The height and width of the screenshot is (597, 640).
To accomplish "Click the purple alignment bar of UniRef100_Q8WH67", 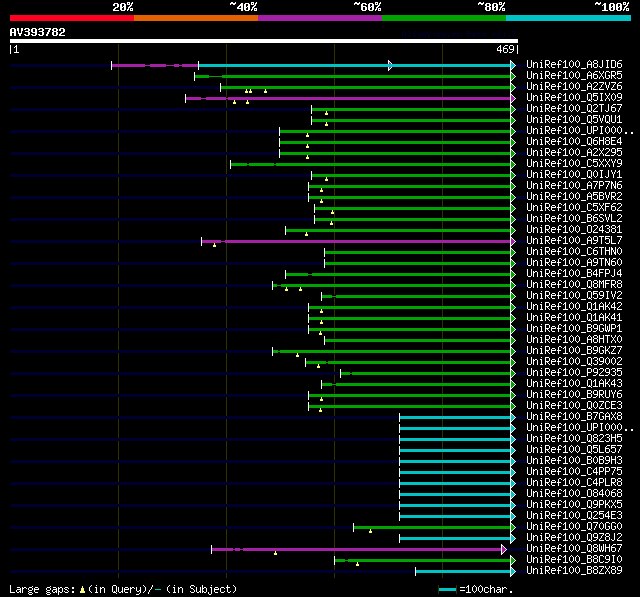I will [357, 550].
